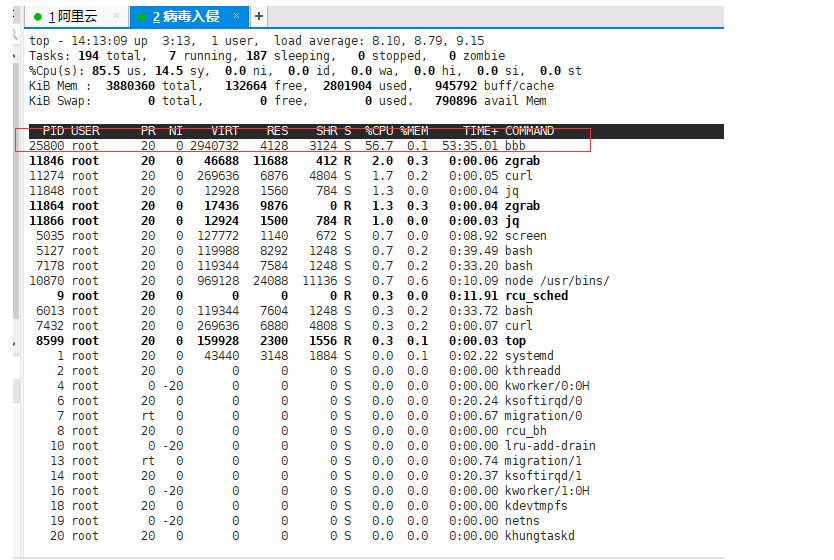Image resolution: width=834 pixels, height=560 pixels.
Task: Click rcu_bh process name
Action: 526,431
